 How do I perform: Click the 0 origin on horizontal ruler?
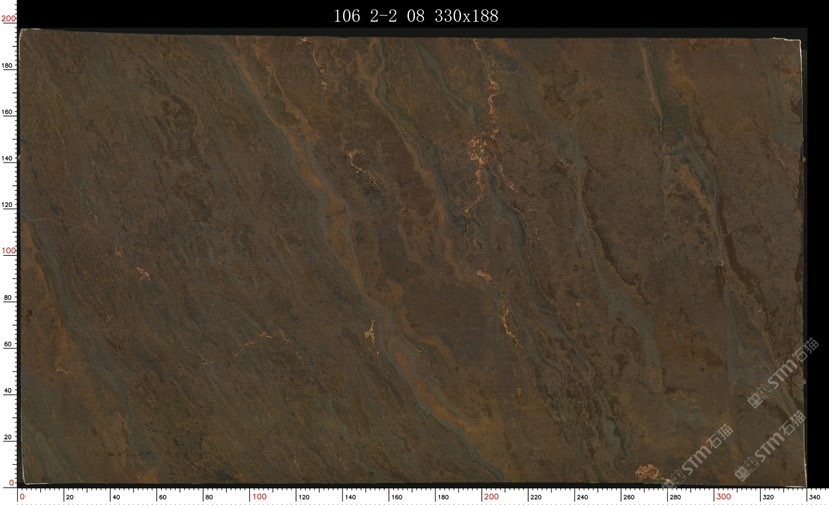[22, 496]
